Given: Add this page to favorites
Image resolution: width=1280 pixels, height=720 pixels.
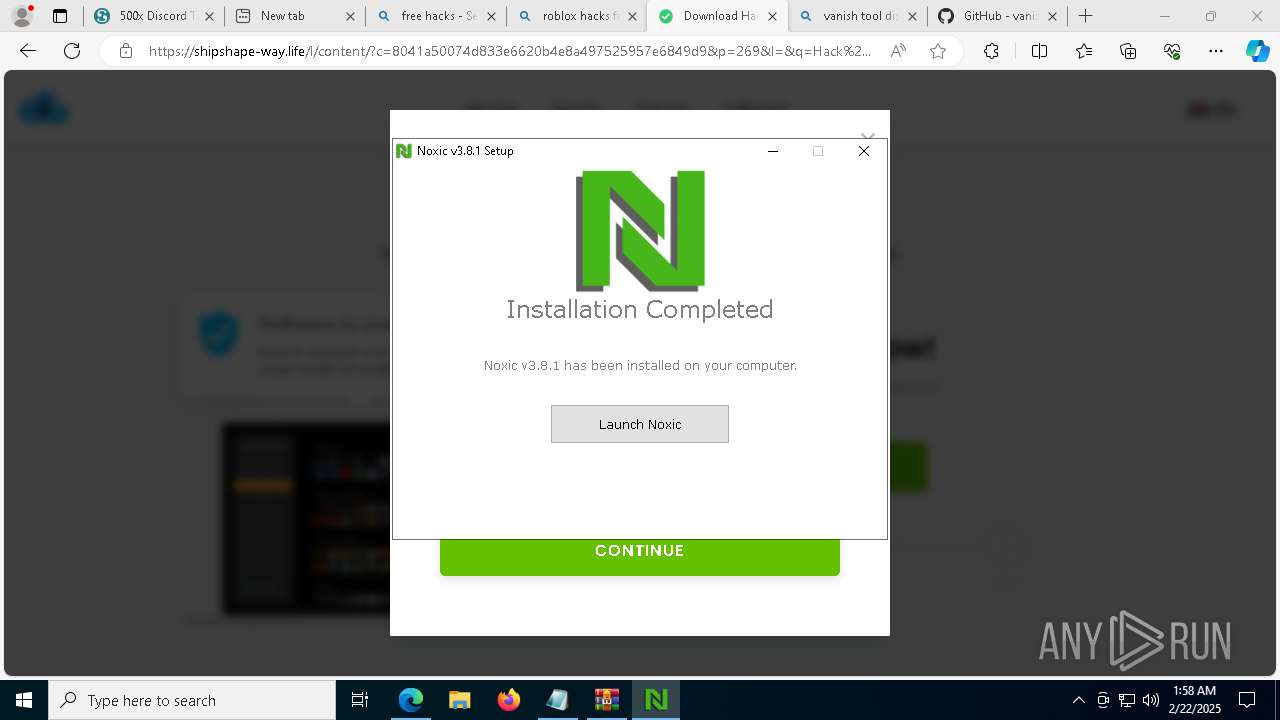Looking at the screenshot, I should (x=938, y=51).
